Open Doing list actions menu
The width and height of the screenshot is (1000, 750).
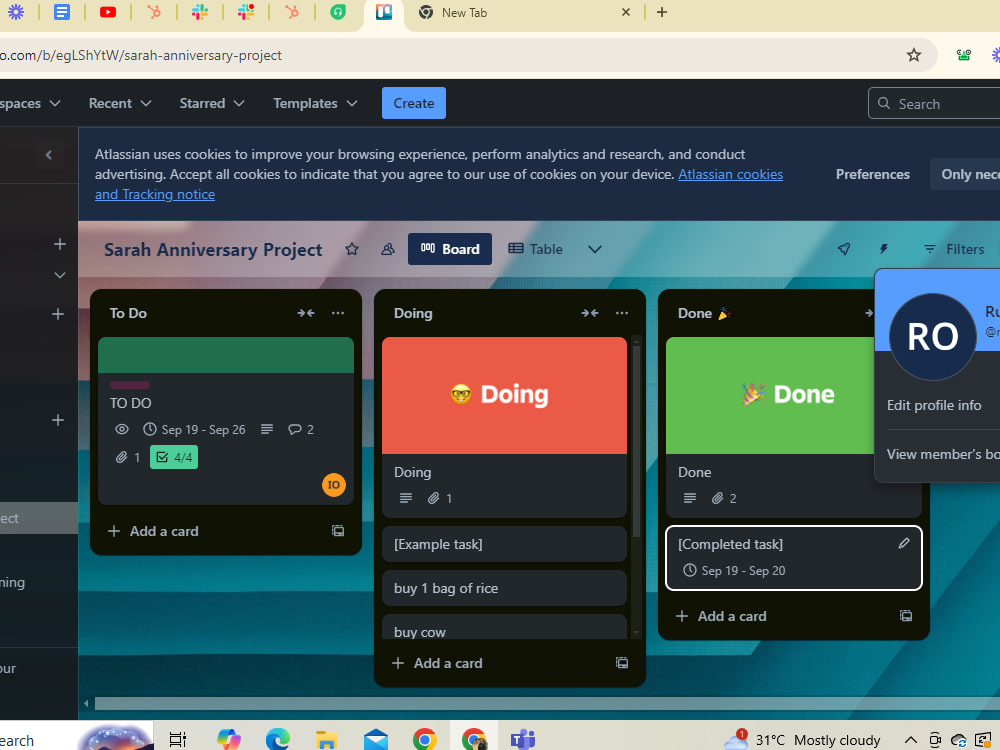point(622,313)
